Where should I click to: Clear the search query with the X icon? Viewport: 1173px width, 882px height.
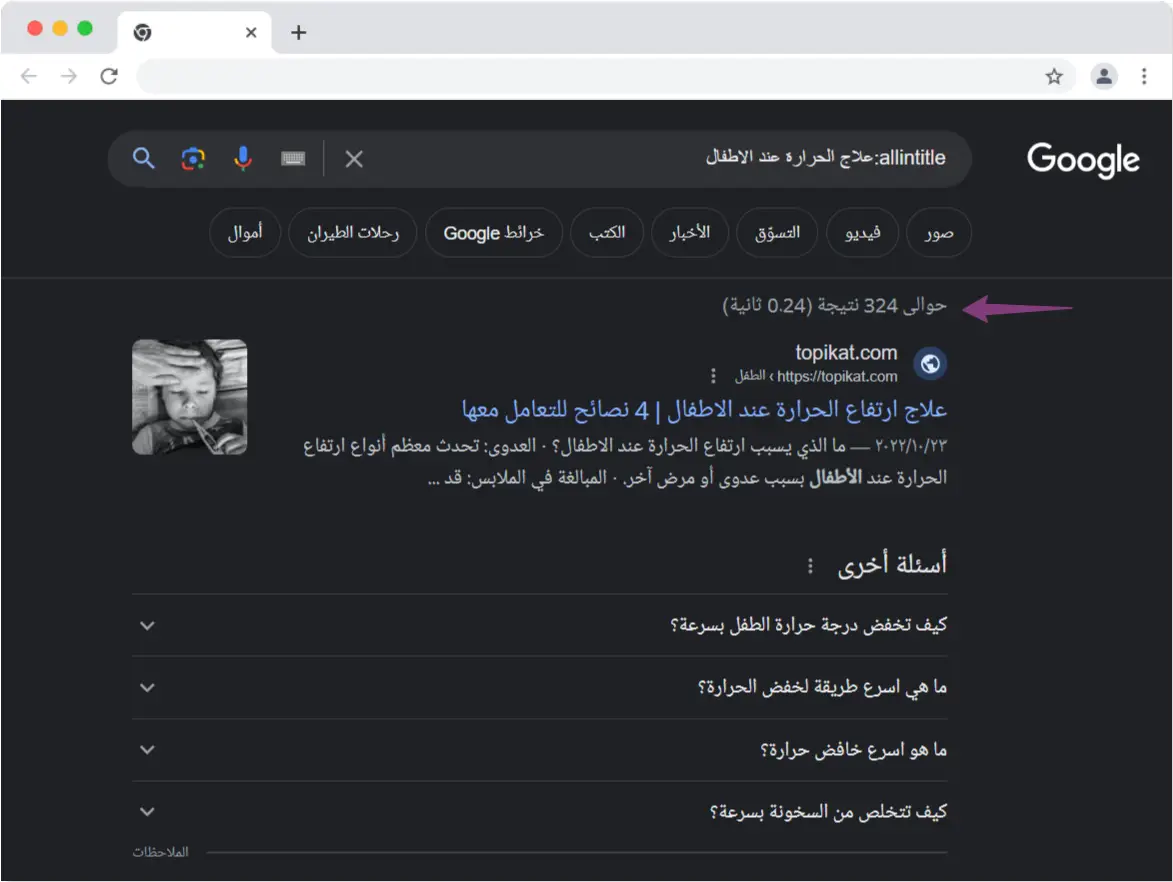point(353,158)
